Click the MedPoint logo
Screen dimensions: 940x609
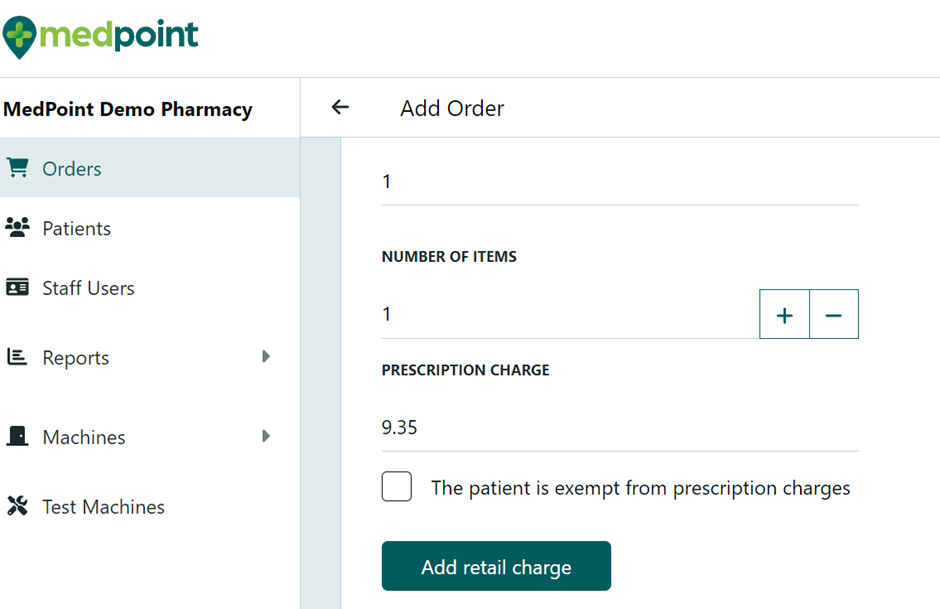coord(101,36)
